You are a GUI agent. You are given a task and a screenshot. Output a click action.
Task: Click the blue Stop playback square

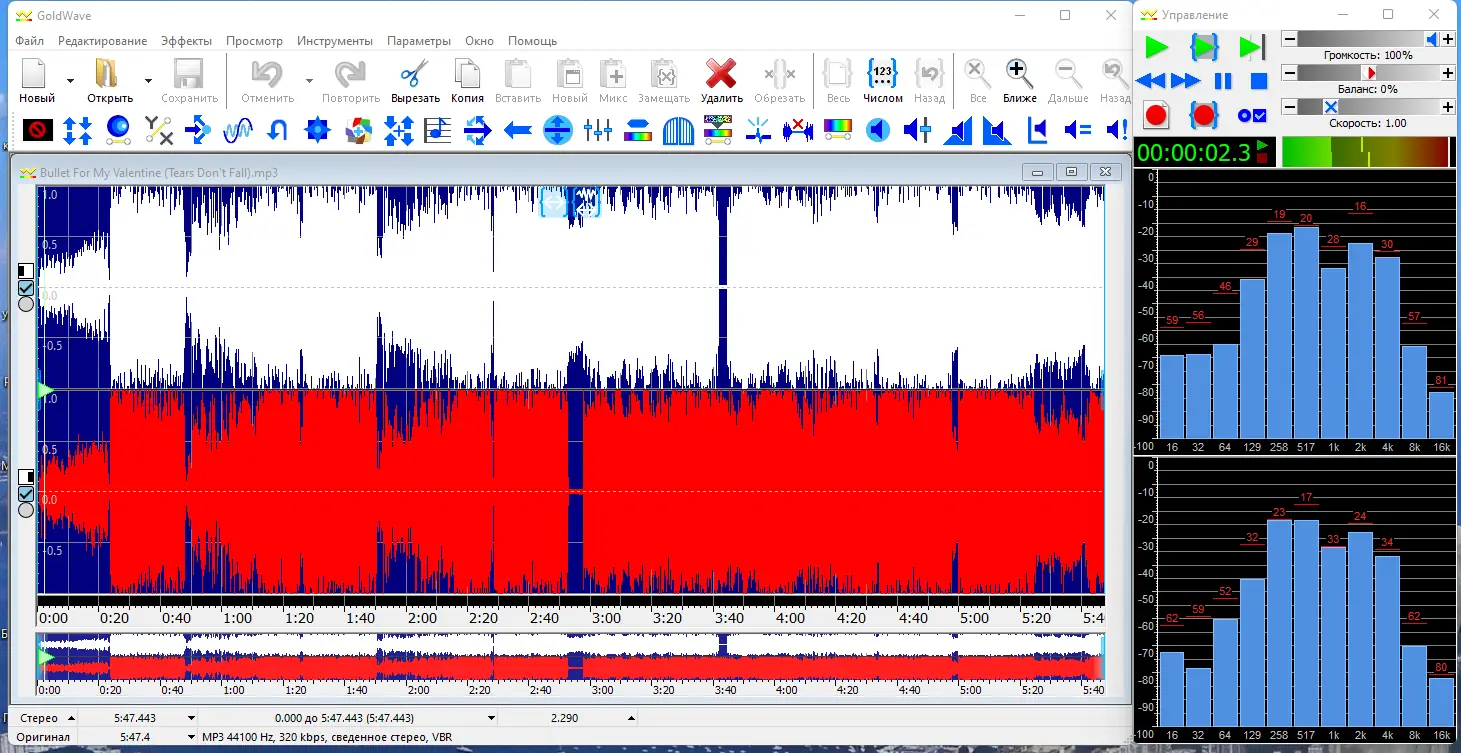tap(1259, 81)
